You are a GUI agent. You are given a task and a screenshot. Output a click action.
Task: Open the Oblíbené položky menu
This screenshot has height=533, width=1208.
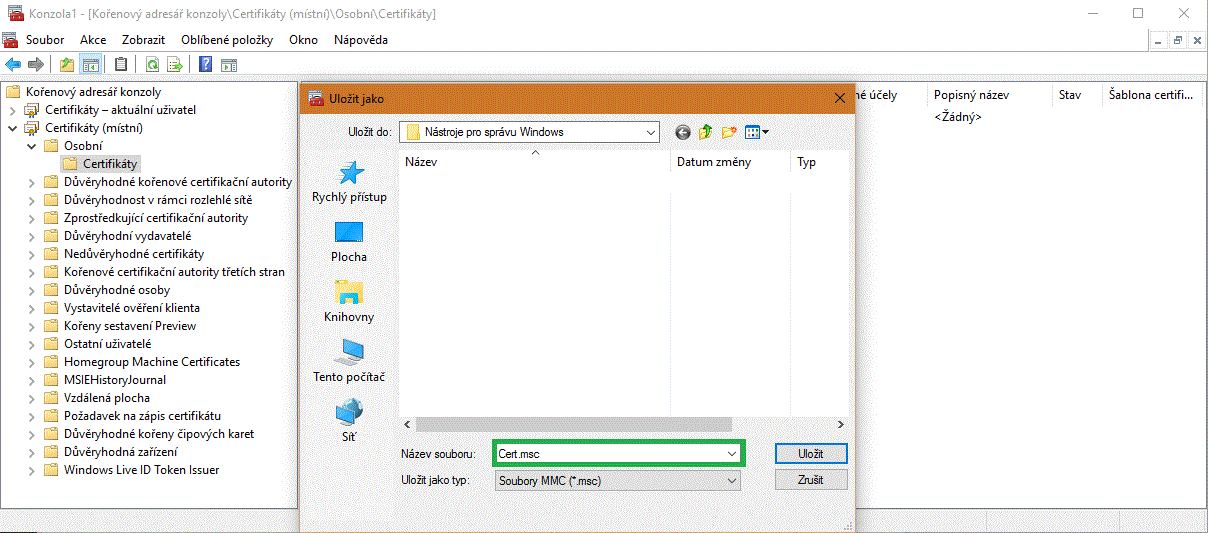227,40
